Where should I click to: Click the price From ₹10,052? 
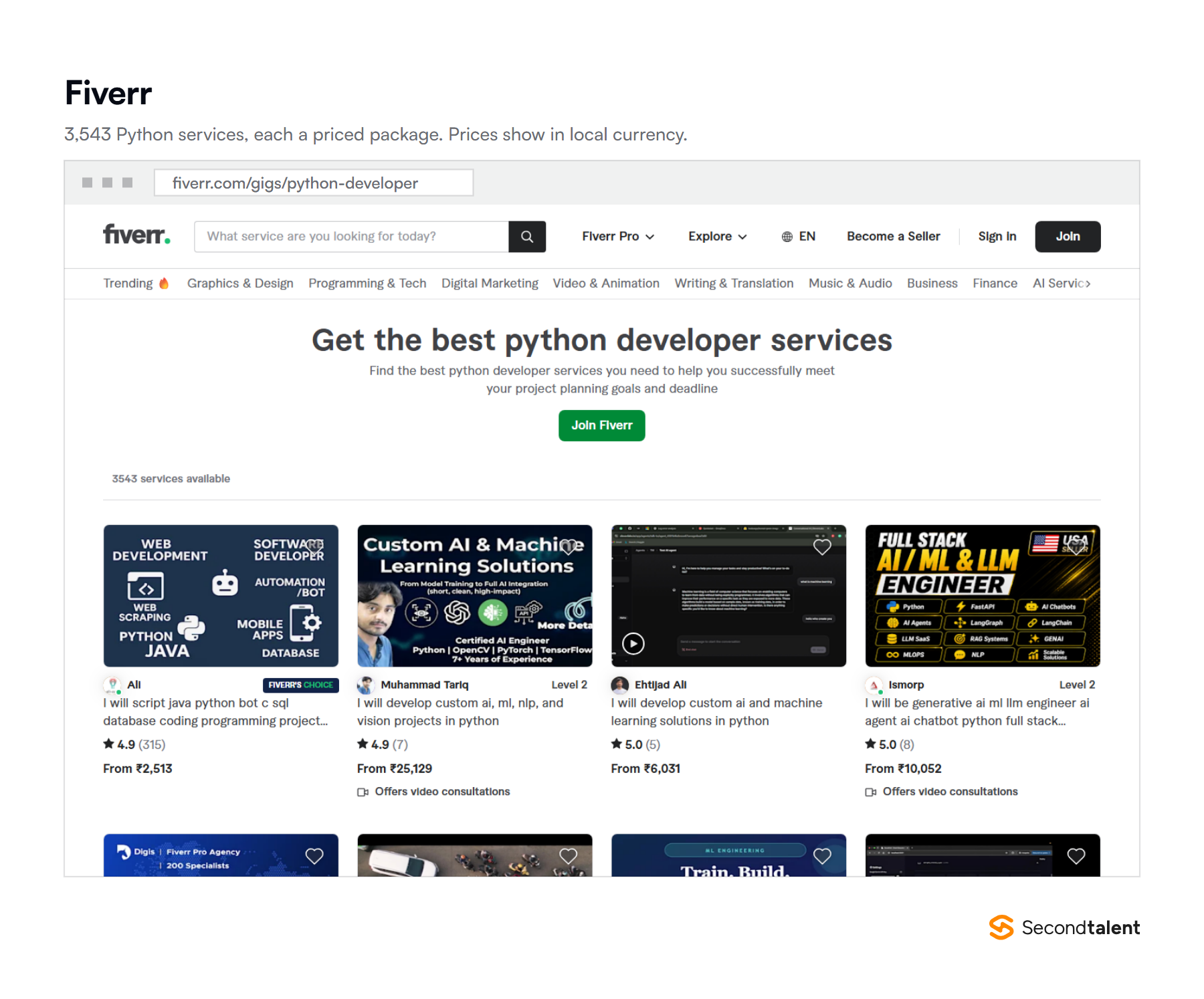coord(903,769)
